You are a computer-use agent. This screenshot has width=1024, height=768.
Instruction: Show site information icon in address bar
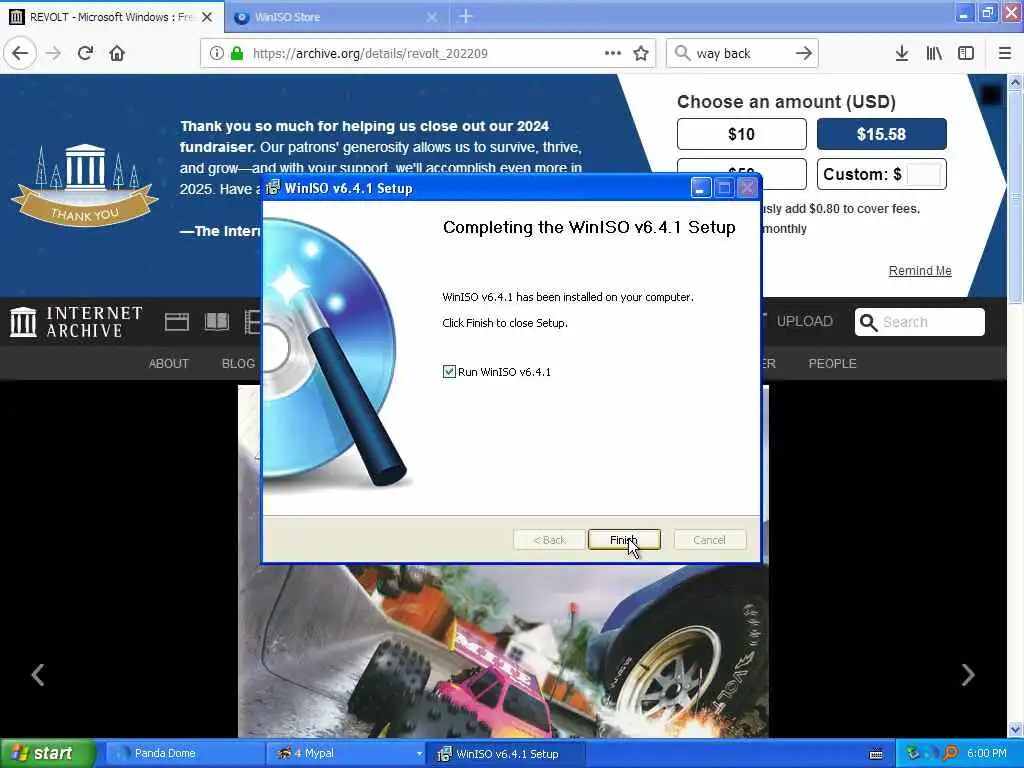tap(217, 53)
